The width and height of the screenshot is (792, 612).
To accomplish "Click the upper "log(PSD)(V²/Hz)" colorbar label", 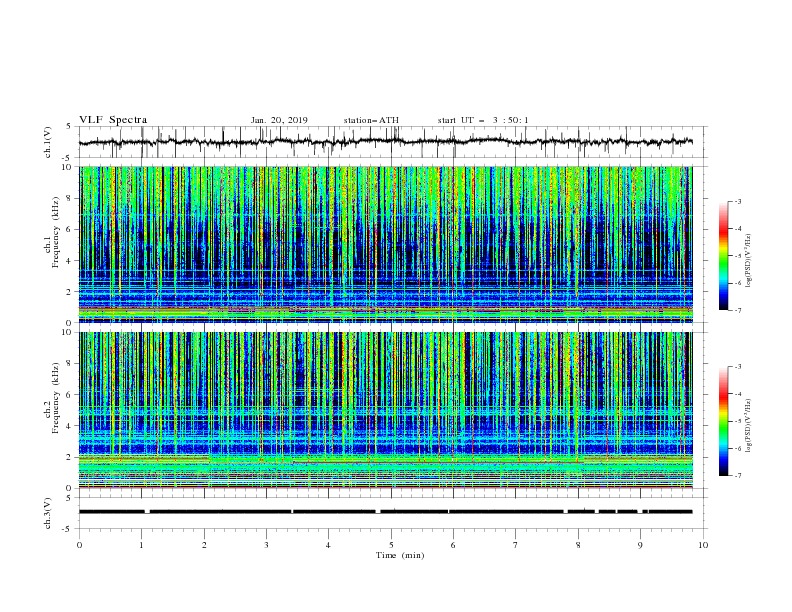I will (749, 261).
